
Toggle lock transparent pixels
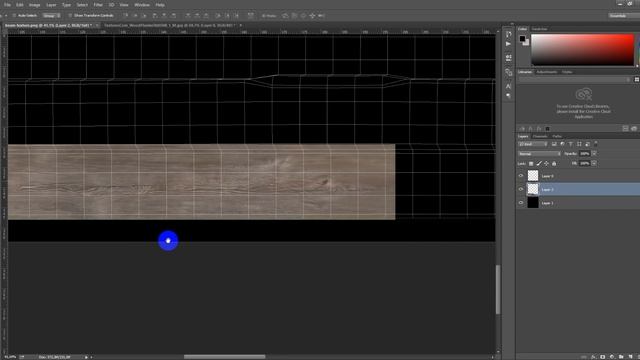[x=531, y=164]
